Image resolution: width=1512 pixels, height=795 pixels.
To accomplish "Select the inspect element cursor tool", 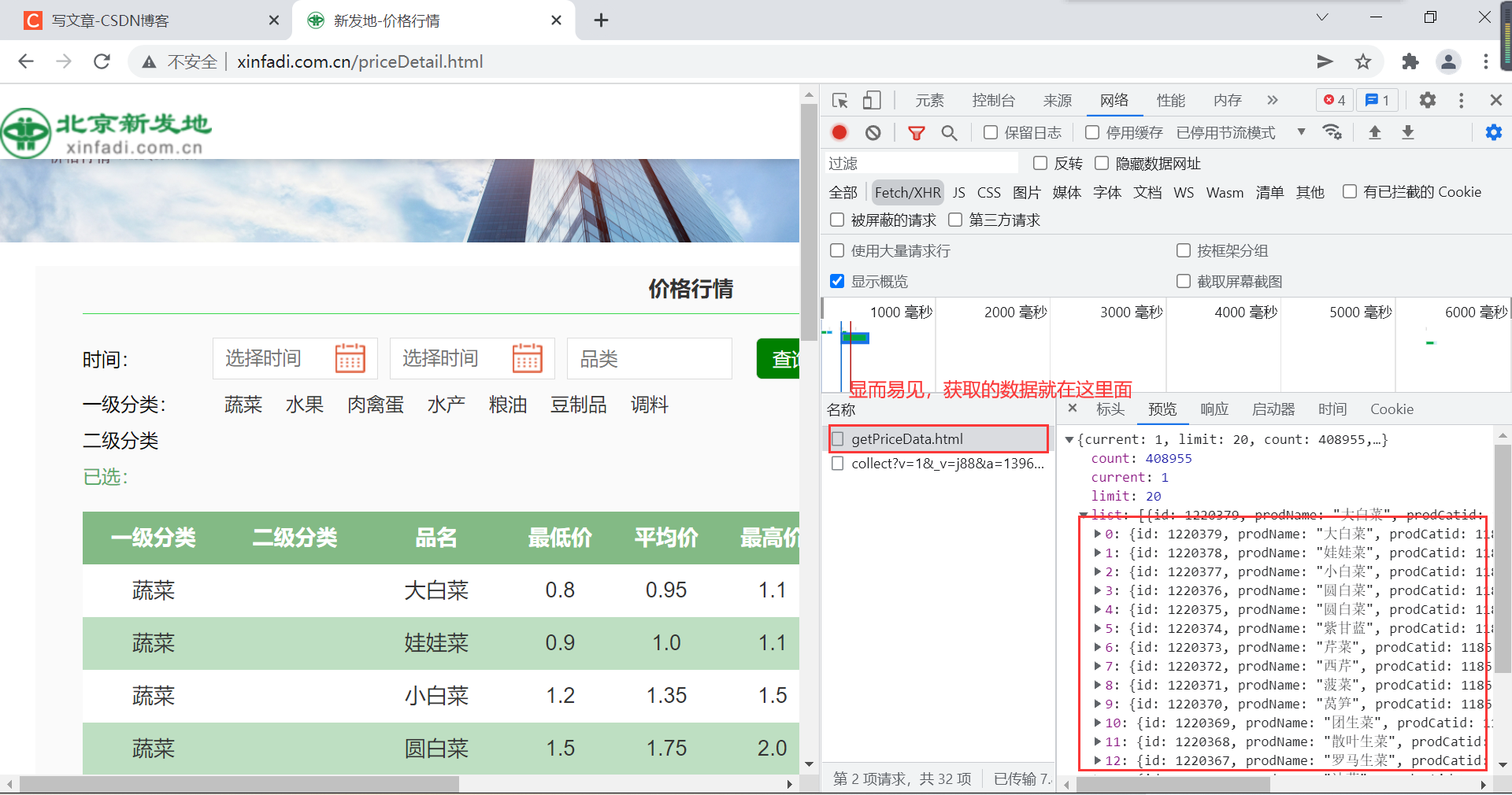I will point(839,100).
